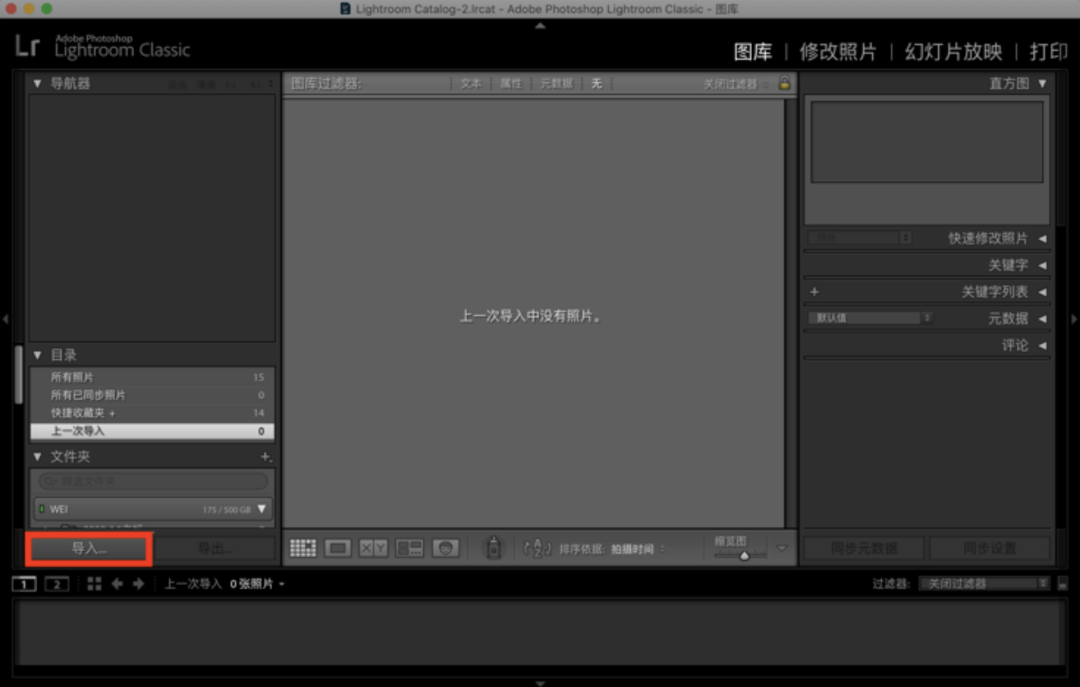Switch to the 修改照片 module
1080x687 pixels.
[837, 52]
